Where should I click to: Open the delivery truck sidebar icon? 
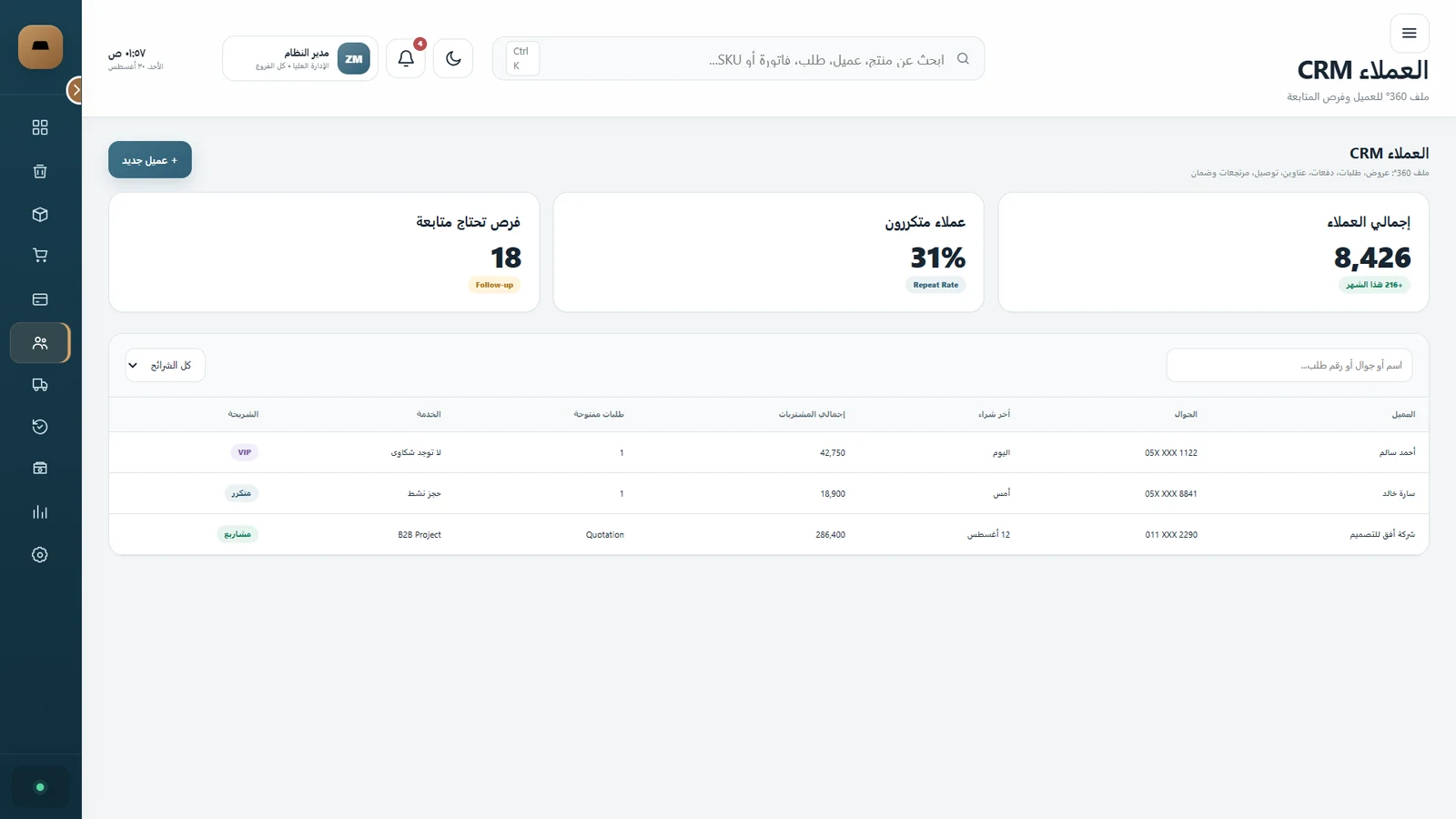coord(40,385)
